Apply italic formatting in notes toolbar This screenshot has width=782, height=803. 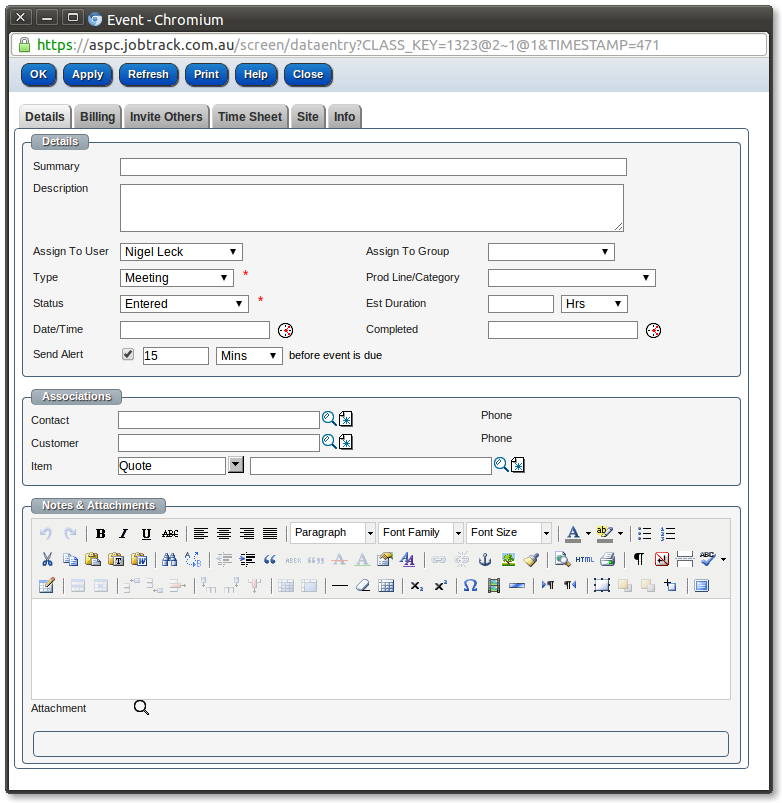(x=123, y=534)
